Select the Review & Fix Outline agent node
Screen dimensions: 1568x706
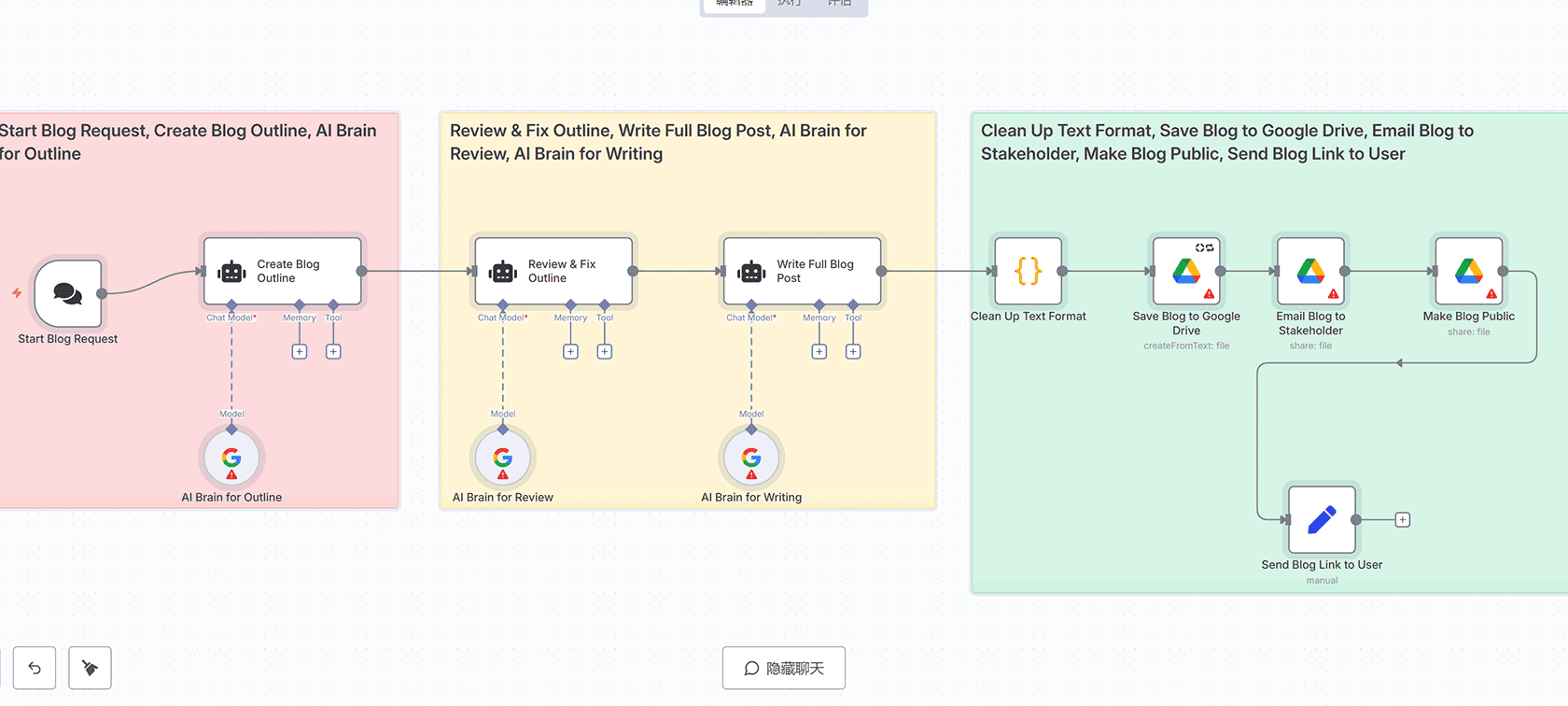click(553, 272)
